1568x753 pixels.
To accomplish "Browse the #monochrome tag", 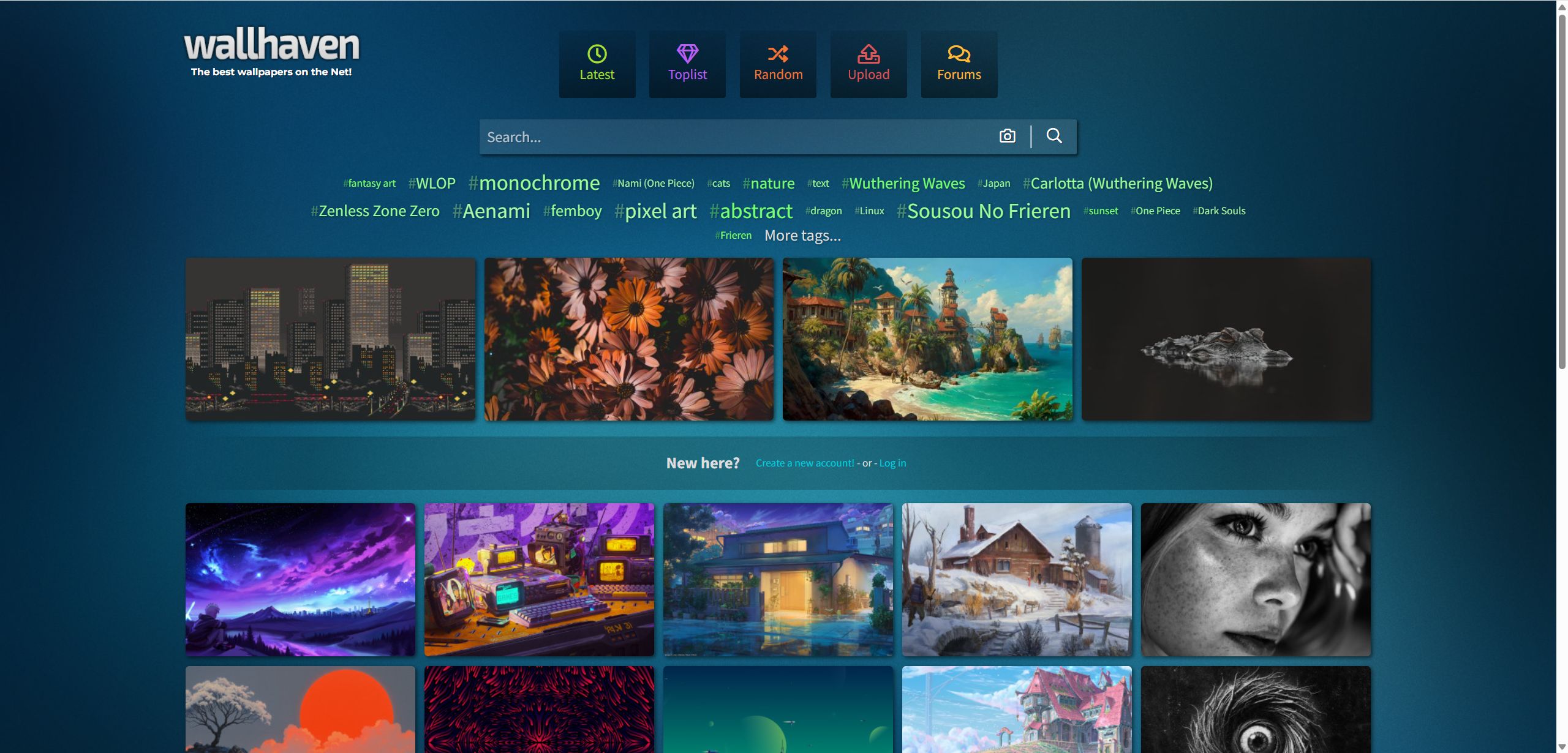I will tap(534, 182).
